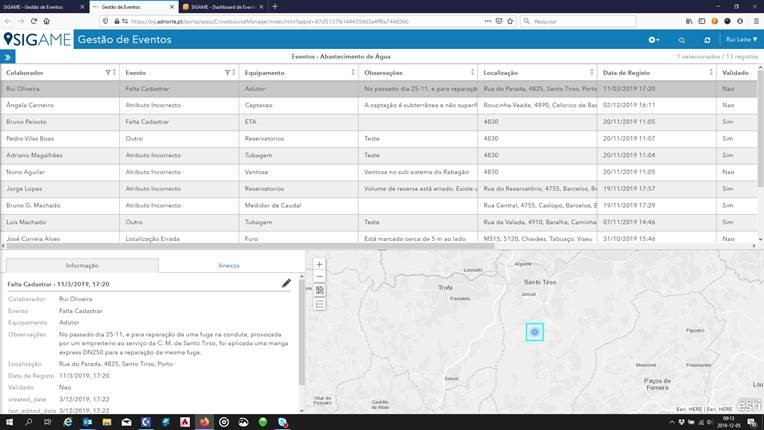Switch to the Anexos tab

click(229, 265)
